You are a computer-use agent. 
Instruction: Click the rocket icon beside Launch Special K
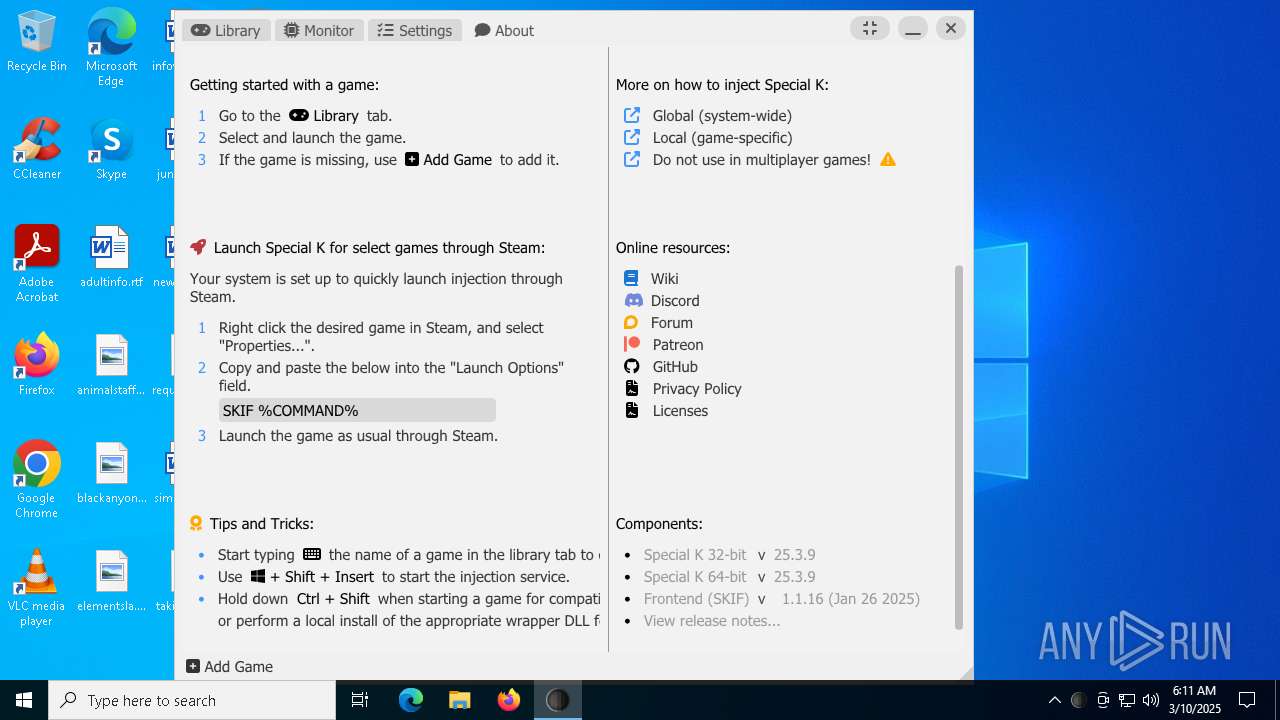click(x=198, y=247)
